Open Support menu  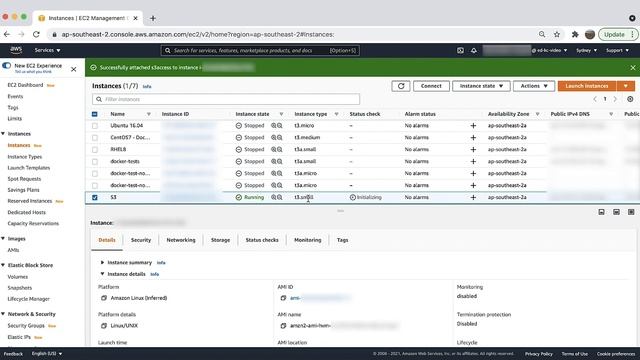[617, 50]
